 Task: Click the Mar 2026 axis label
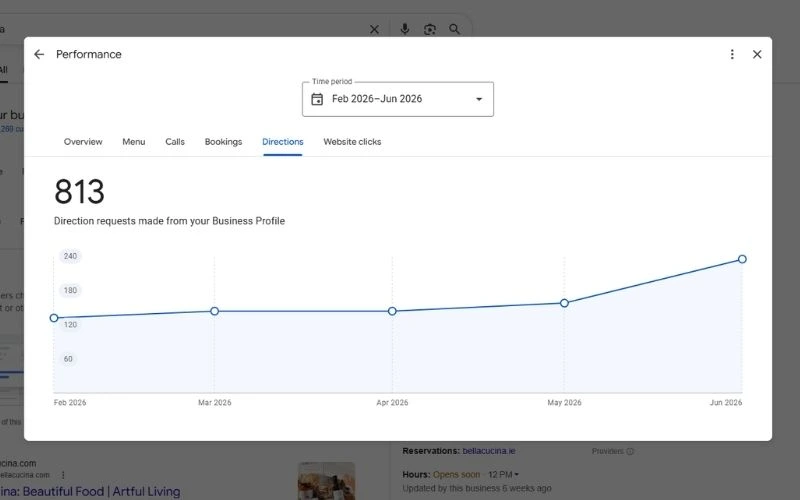pyautogui.click(x=214, y=403)
